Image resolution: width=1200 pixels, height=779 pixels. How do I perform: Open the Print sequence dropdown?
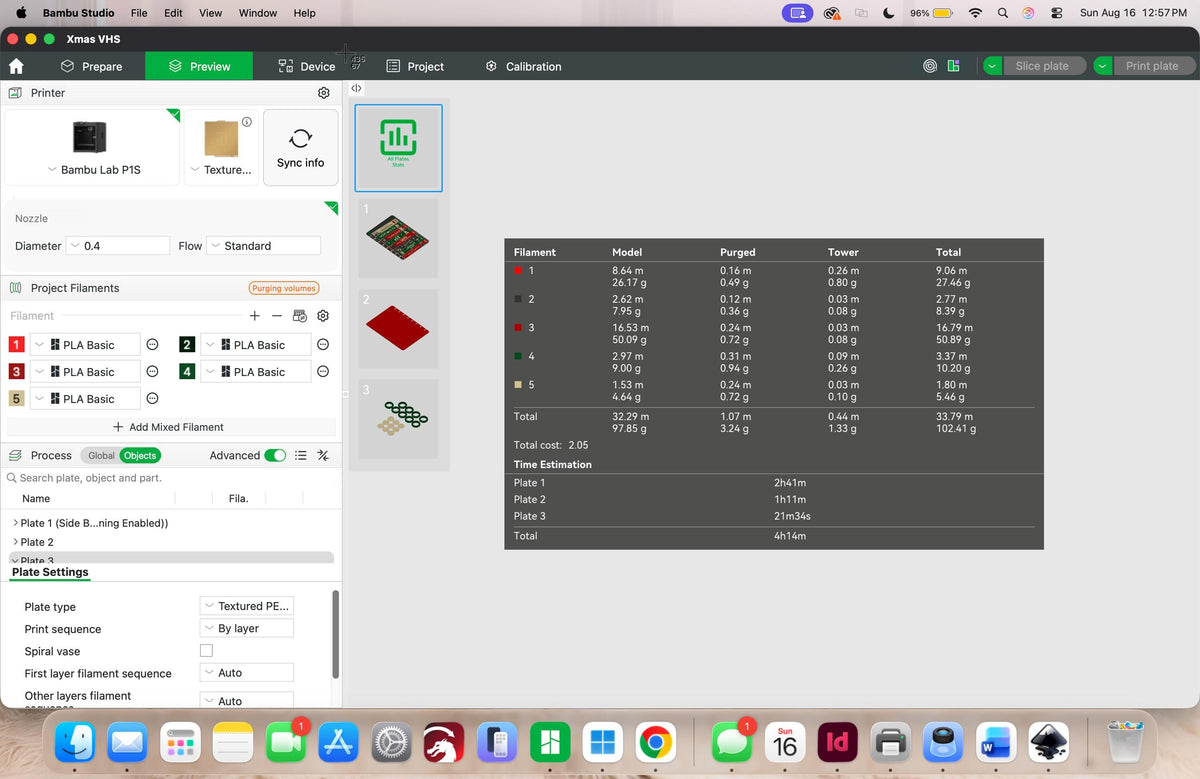[246, 628]
